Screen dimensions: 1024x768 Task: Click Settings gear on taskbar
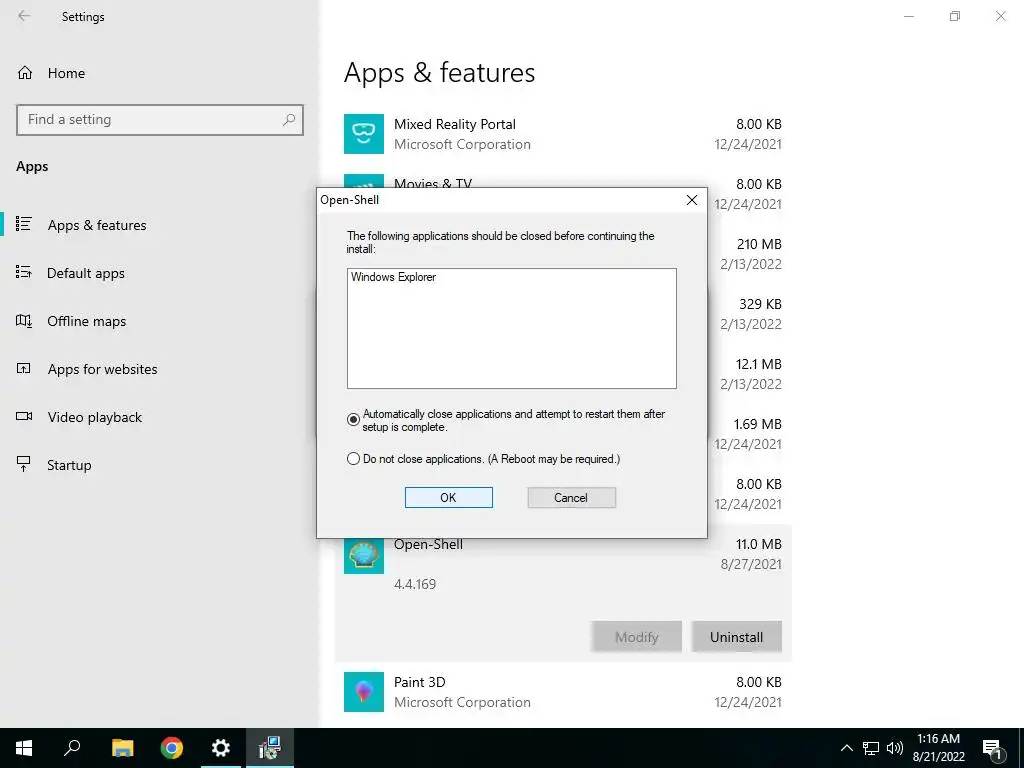[x=221, y=748]
